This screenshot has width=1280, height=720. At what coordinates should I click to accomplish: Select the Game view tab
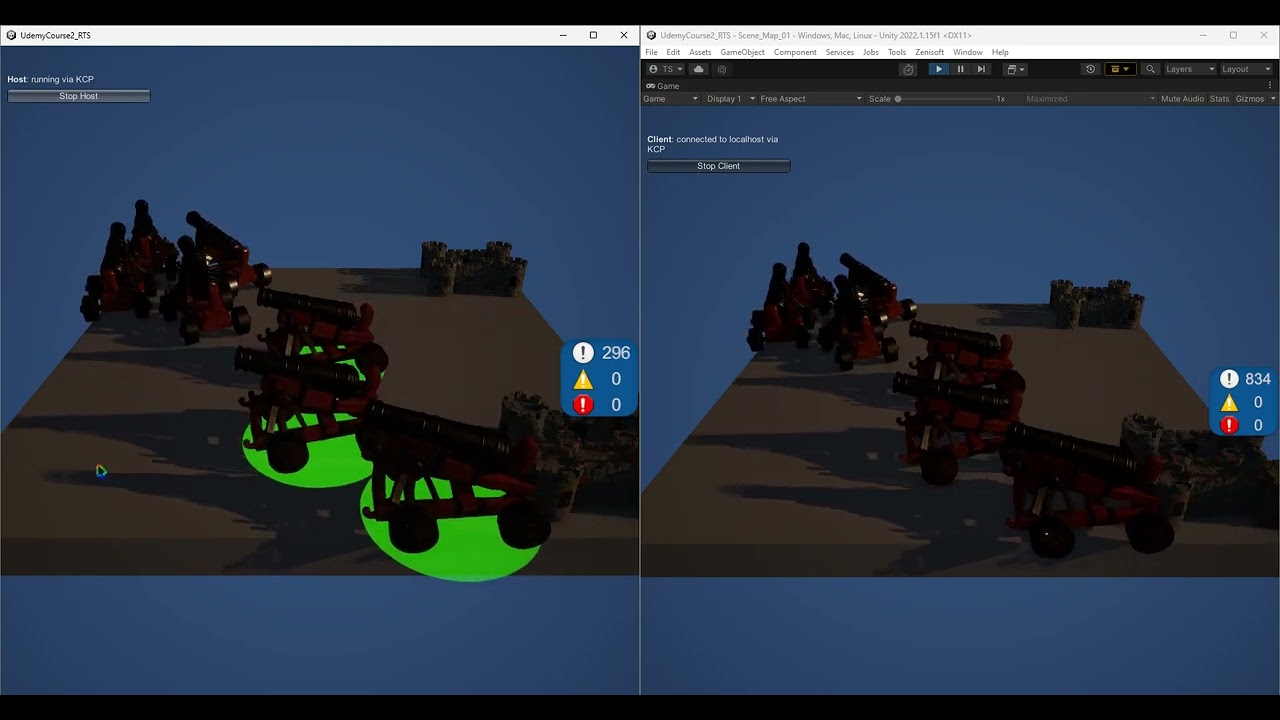pyautogui.click(x=662, y=86)
